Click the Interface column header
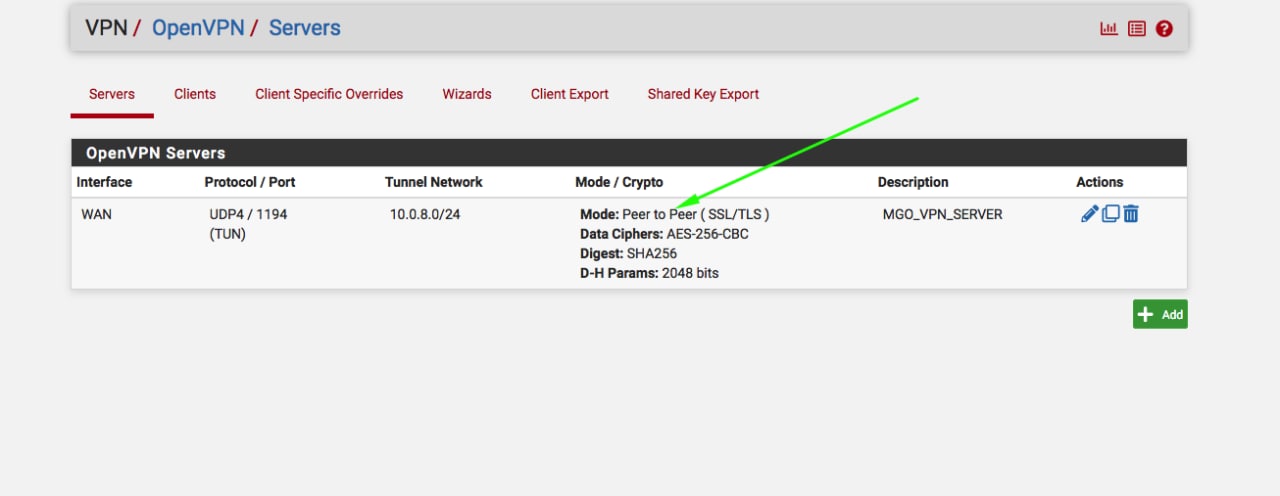 (x=104, y=182)
